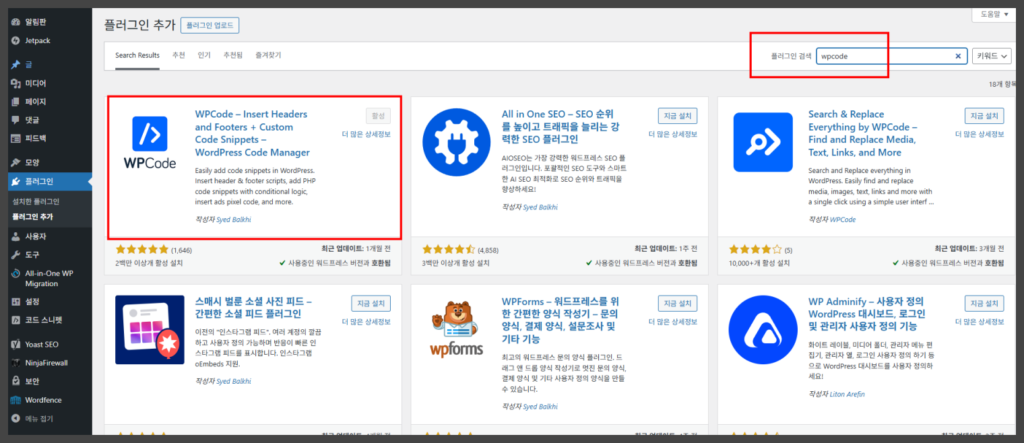This screenshot has height=443, width=1024.
Task: Open the All-in-One WP Migration icon
Action: [x=16, y=273]
